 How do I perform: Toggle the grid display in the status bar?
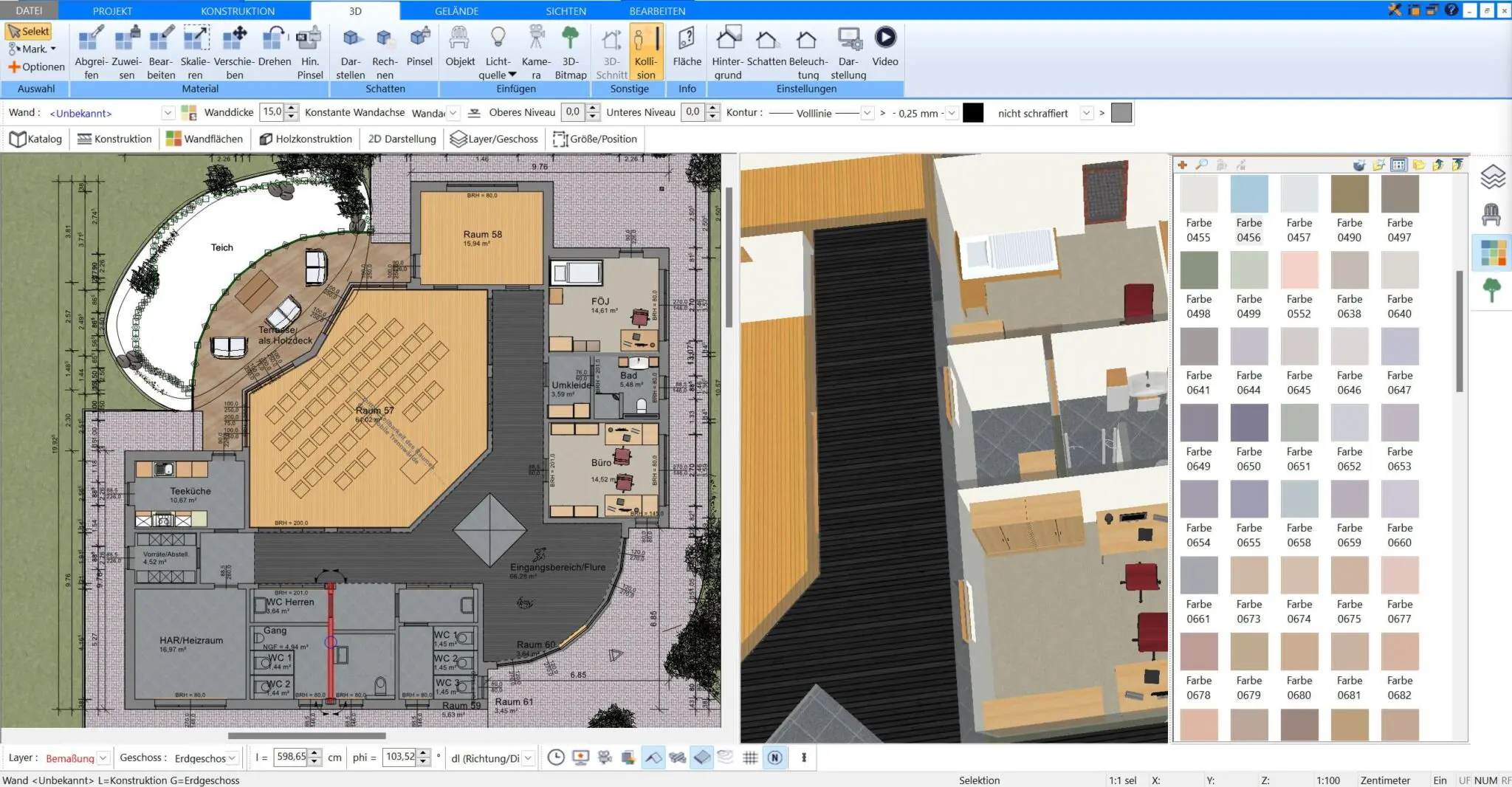[x=752, y=757]
